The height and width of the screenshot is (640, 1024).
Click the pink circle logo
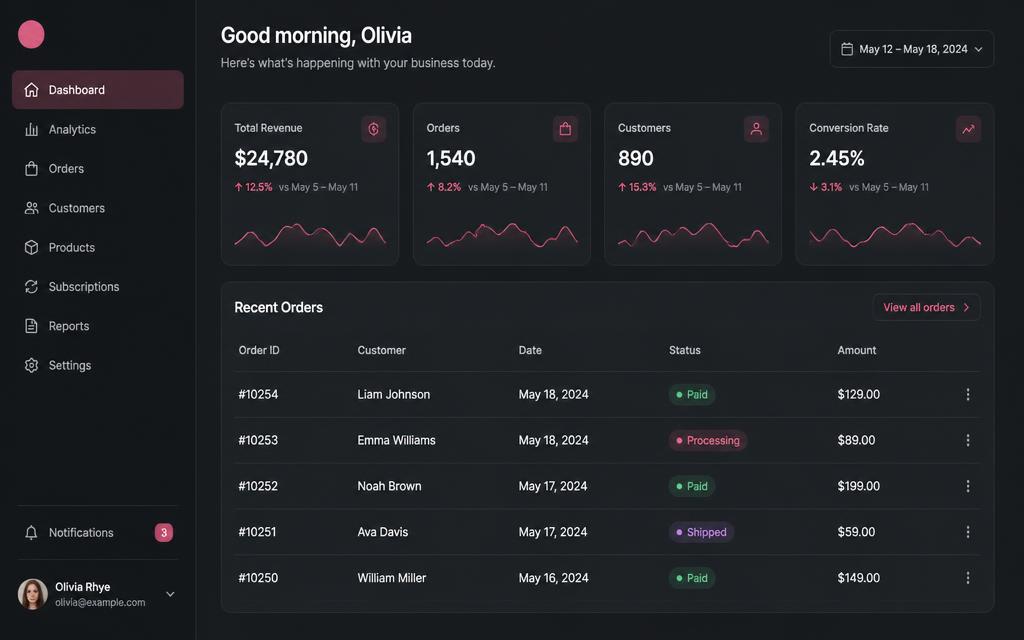coord(31,35)
